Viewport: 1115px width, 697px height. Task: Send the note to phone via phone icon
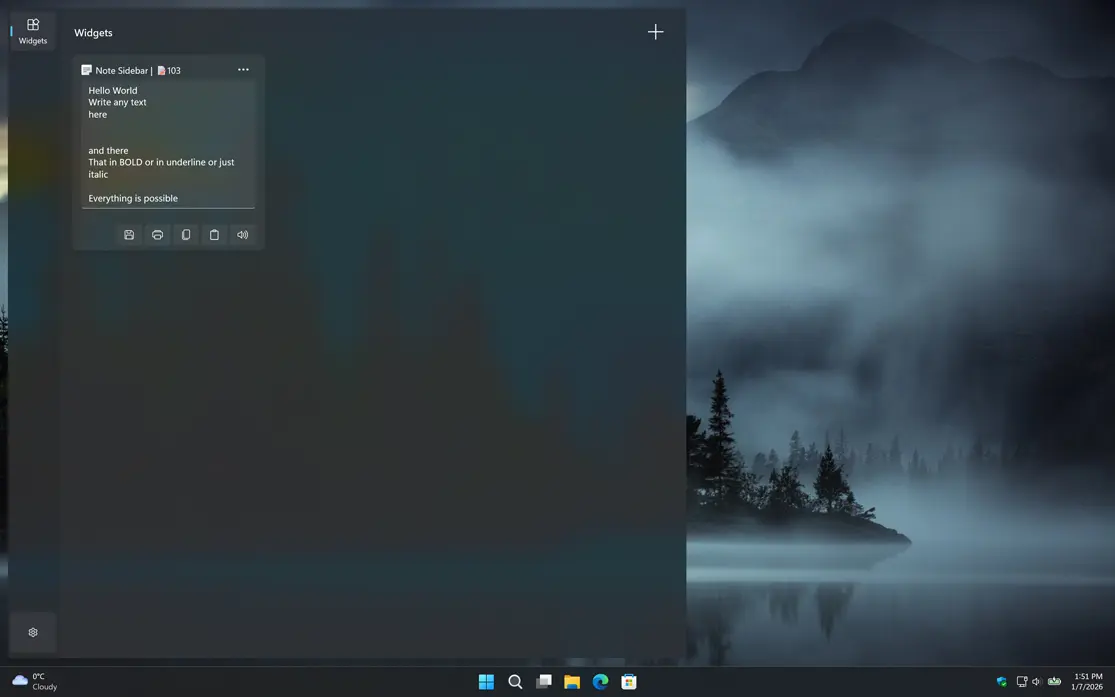[x=186, y=234]
